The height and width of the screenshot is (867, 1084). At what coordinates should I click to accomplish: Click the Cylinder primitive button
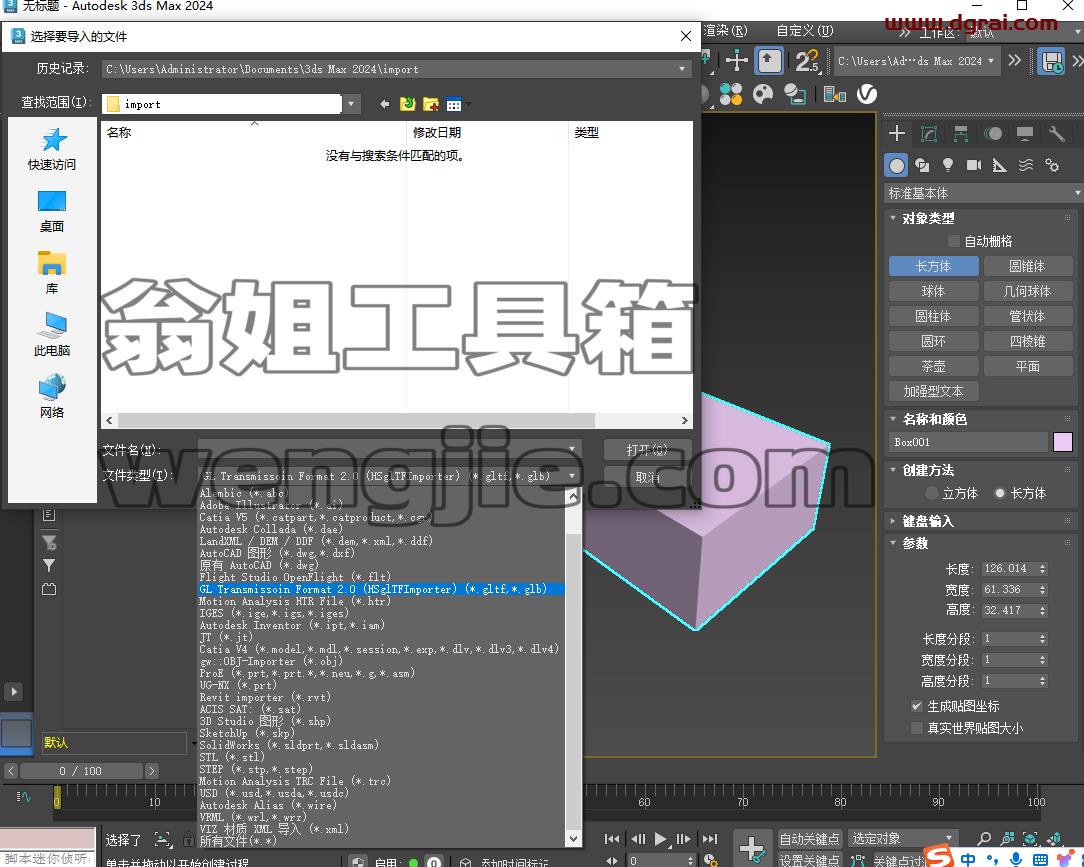(x=933, y=317)
